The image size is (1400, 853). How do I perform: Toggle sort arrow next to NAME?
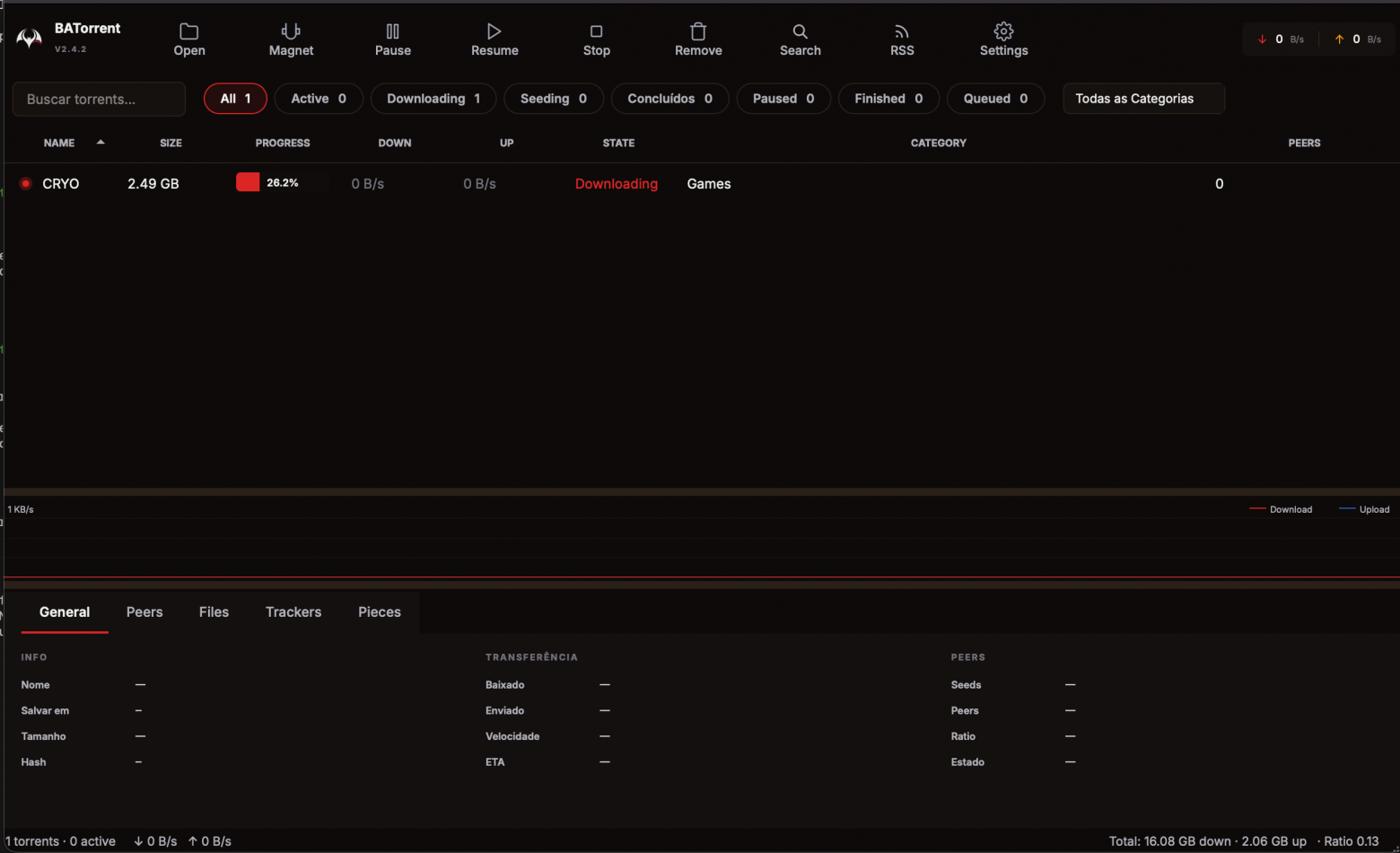point(101,142)
